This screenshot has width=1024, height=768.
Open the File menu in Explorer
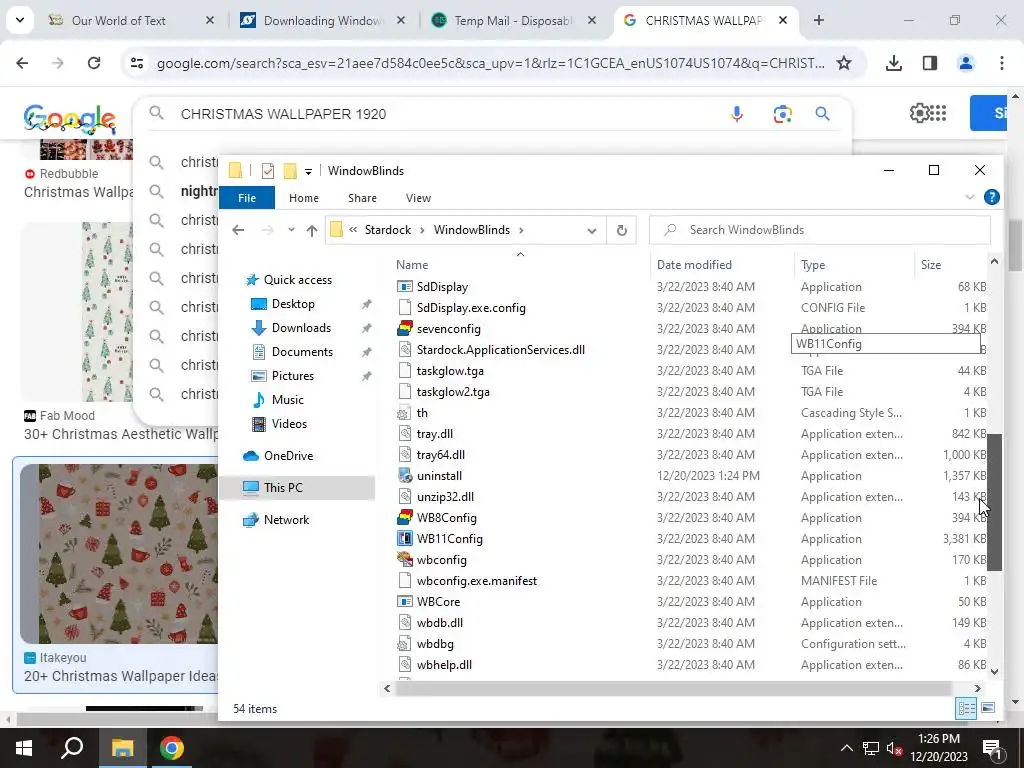247,198
